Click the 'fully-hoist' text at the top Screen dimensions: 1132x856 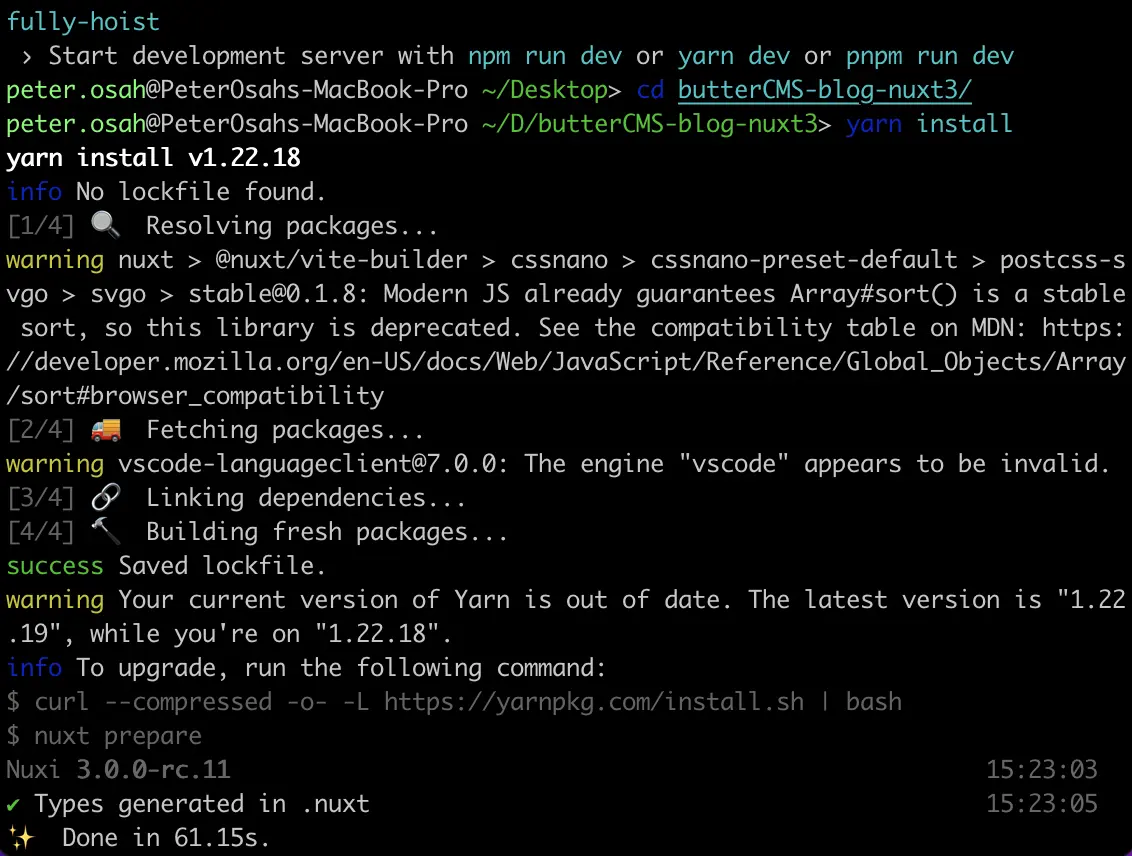pos(83,22)
